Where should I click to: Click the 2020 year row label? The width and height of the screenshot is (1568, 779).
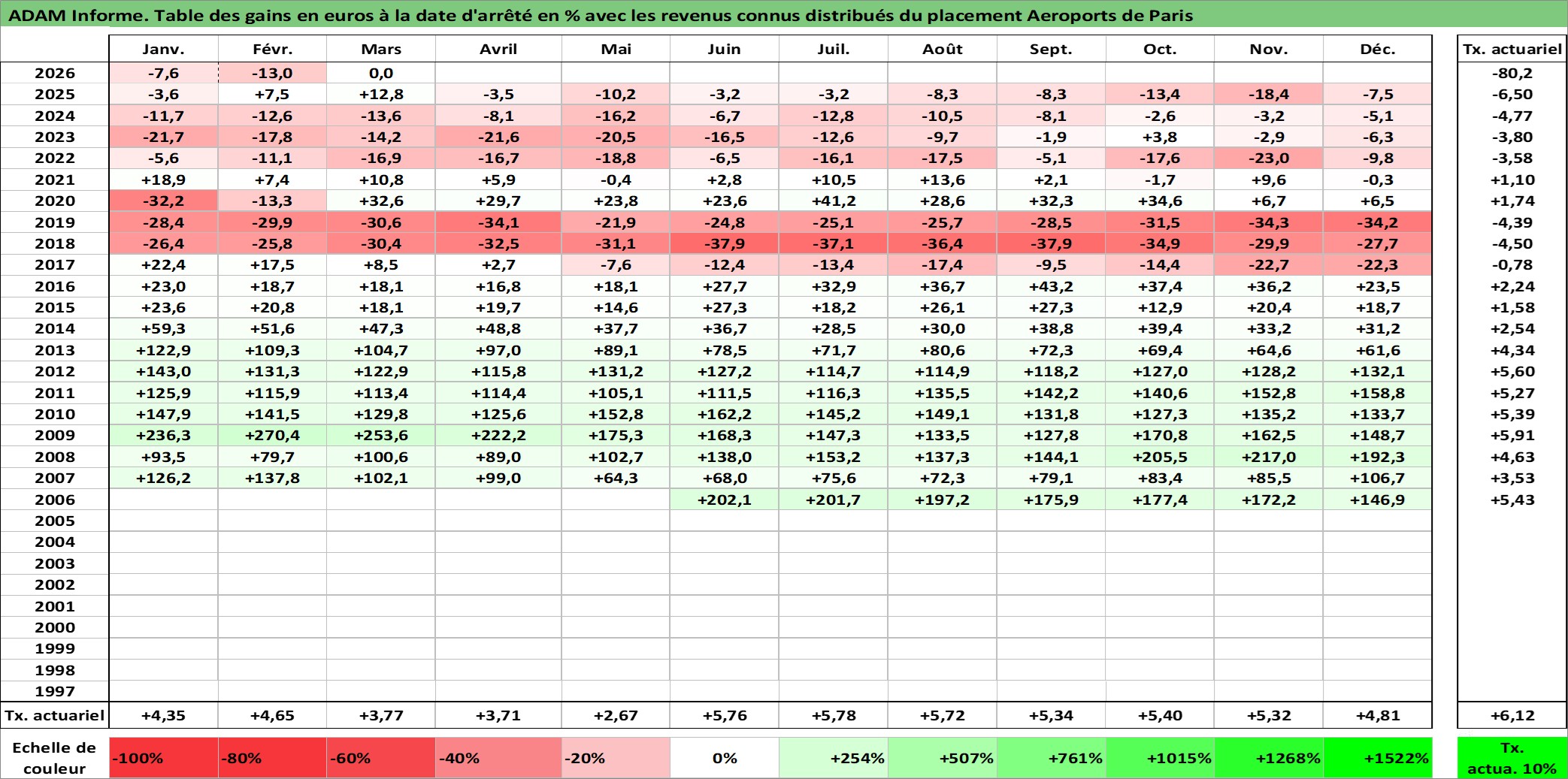pos(55,201)
